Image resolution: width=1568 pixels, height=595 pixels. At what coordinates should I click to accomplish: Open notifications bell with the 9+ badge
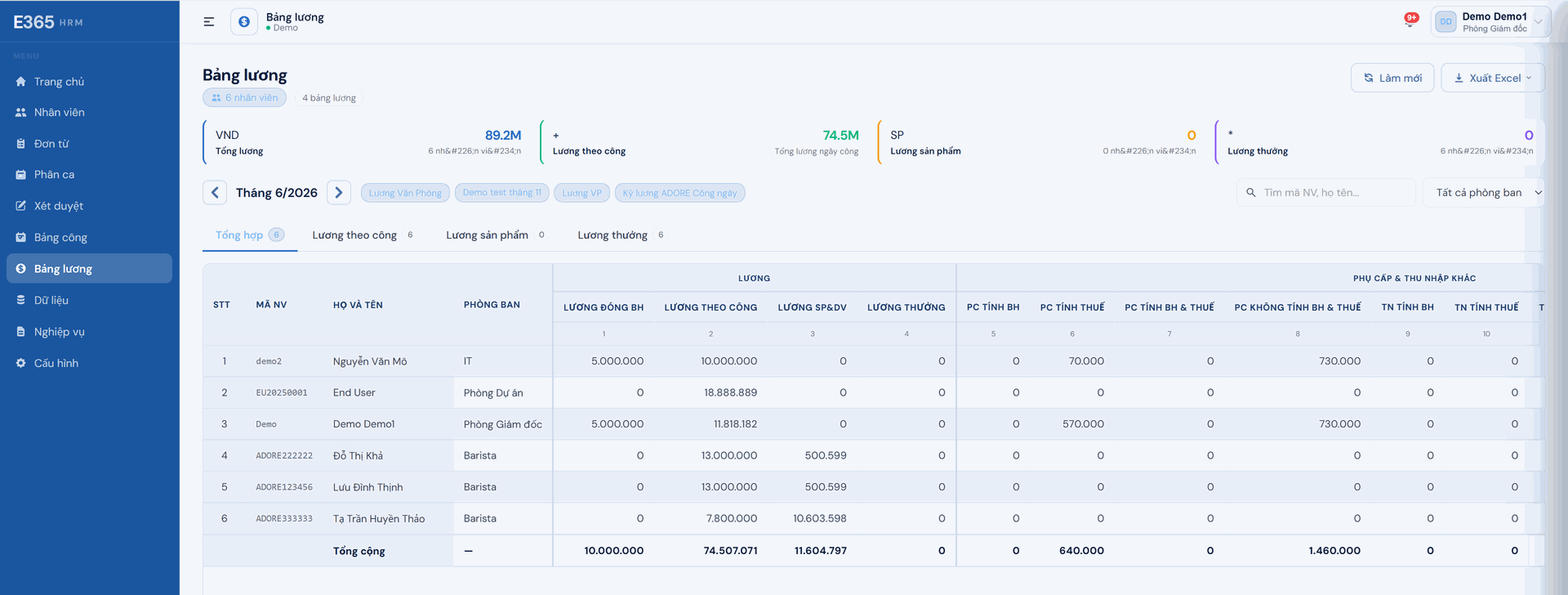[1410, 20]
